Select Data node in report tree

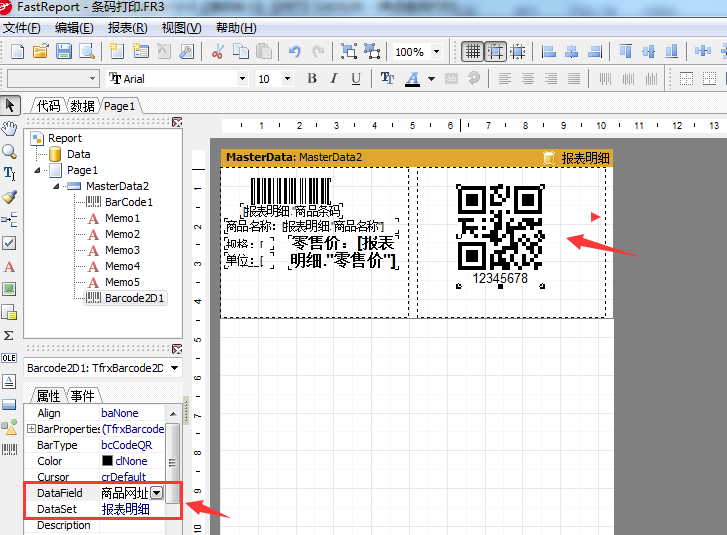pos(78,154)
